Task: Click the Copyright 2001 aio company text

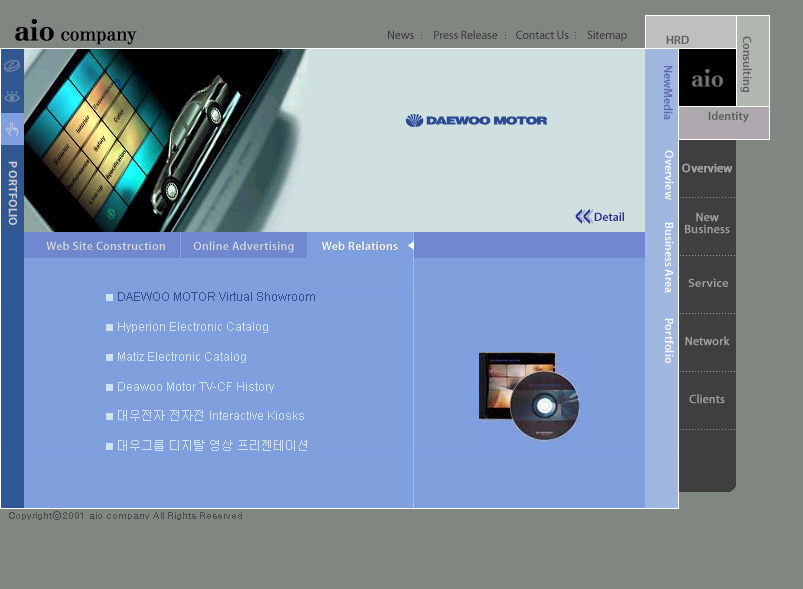Action: pyautogui.click(x=125, y=516)
